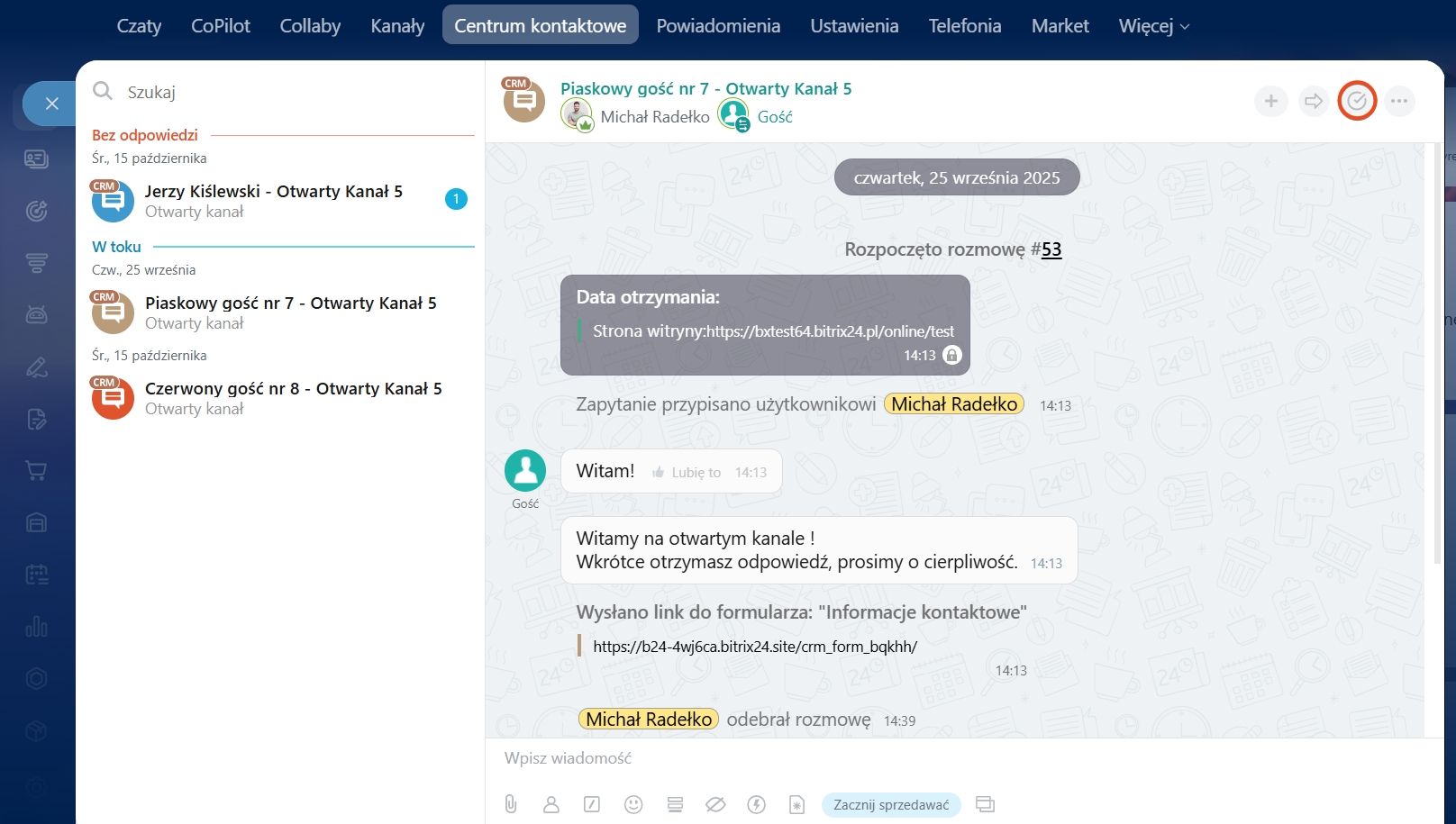The width and height of the screenshot is (1456, 824).
Task: Close the panel with the X button
Action: tap(51, 104)
